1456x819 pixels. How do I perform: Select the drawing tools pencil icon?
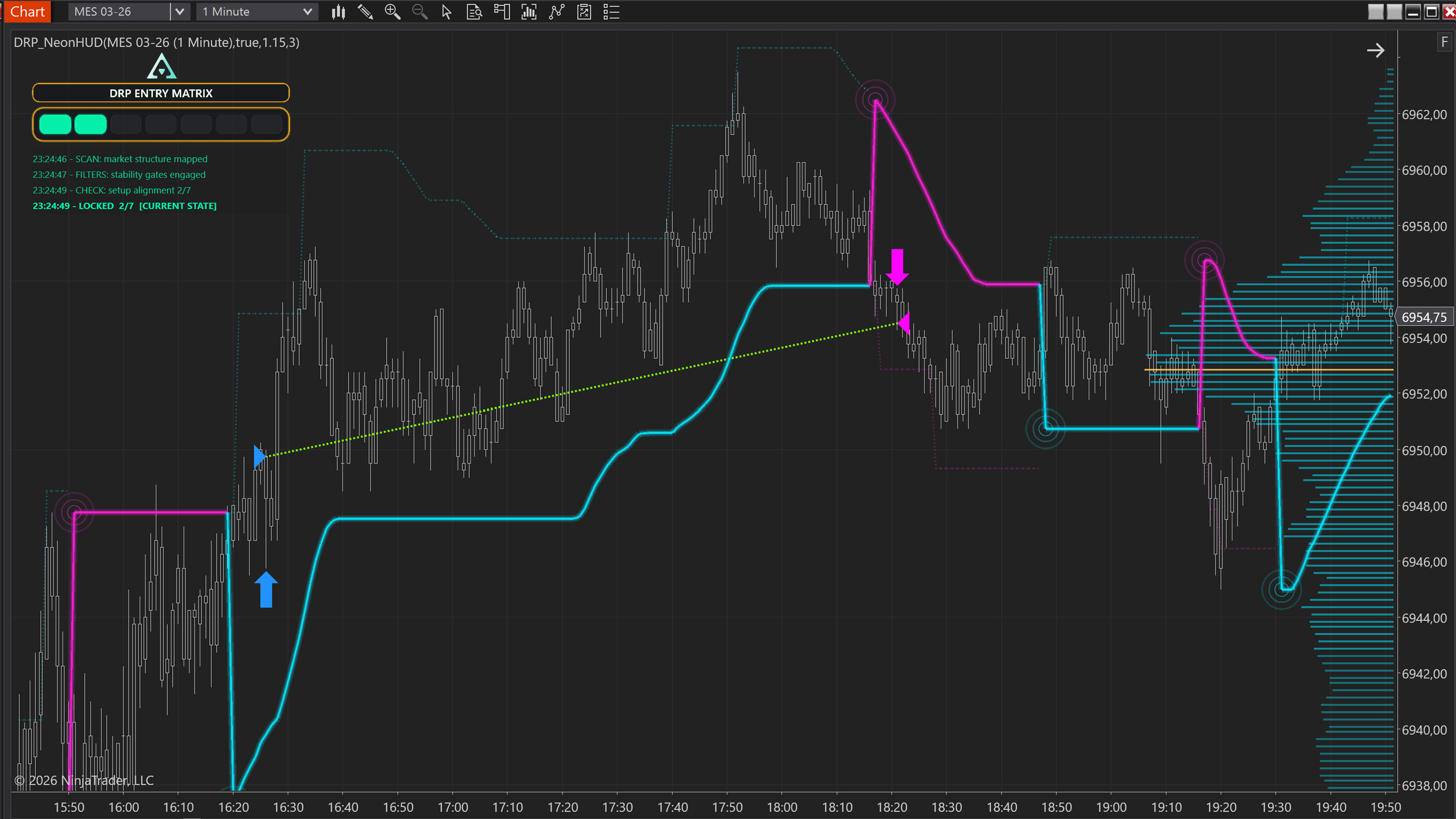[365, 11]
